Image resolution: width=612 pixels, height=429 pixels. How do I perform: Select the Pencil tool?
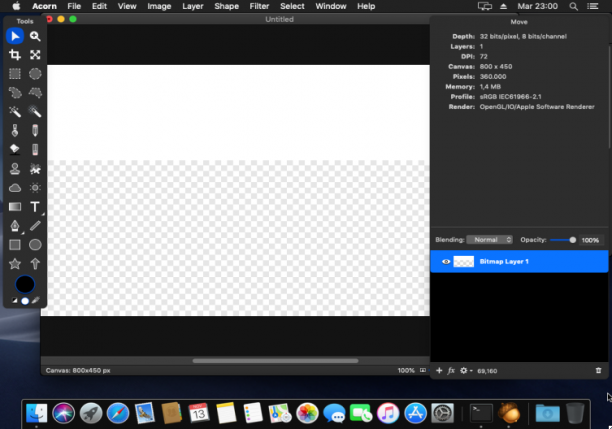click(35, 130)
